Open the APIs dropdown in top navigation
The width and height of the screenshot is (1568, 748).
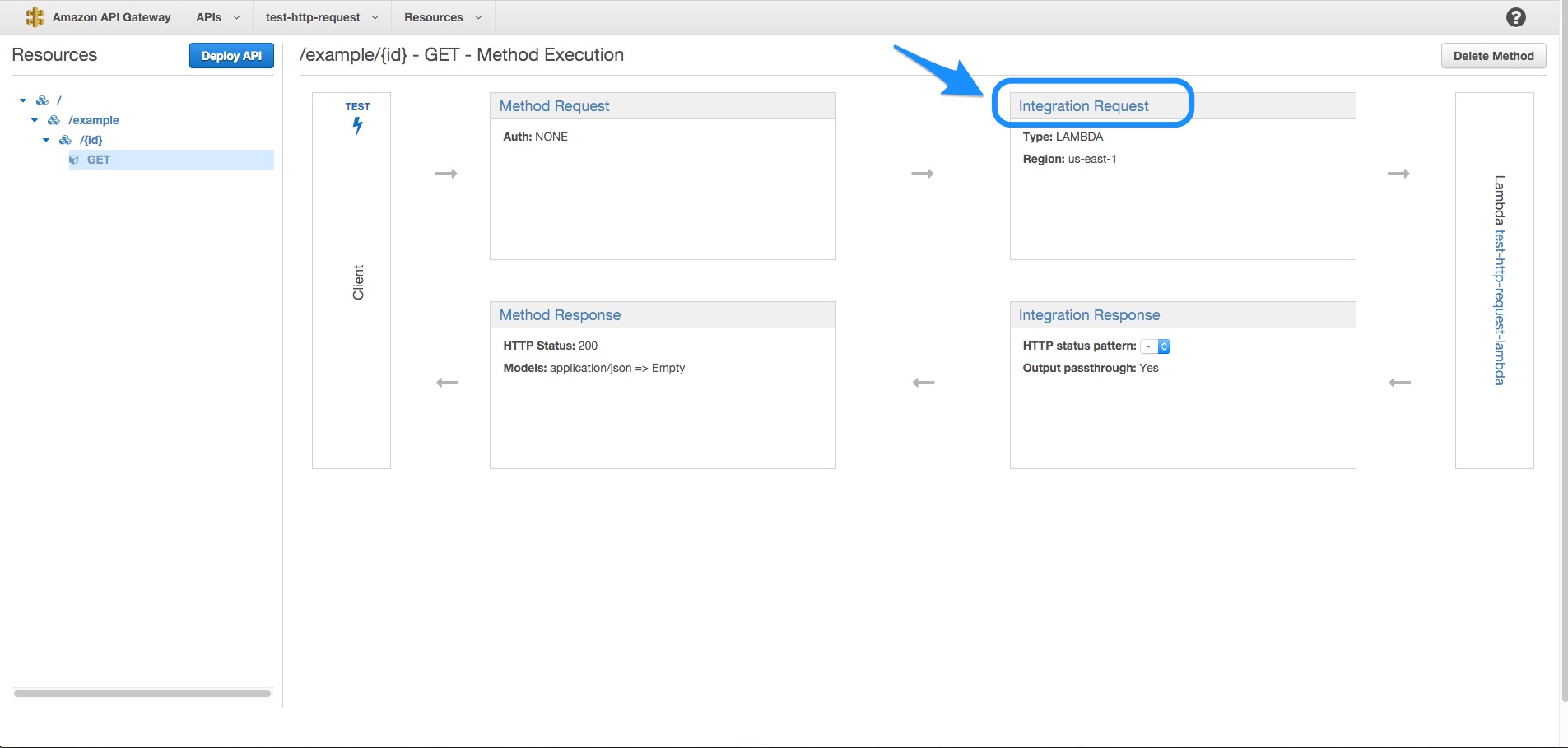pyautogui.click(x=216, y=16)
